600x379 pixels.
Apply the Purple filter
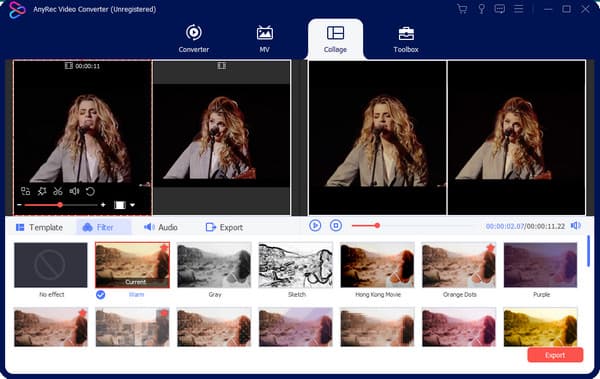coord(540,265)
